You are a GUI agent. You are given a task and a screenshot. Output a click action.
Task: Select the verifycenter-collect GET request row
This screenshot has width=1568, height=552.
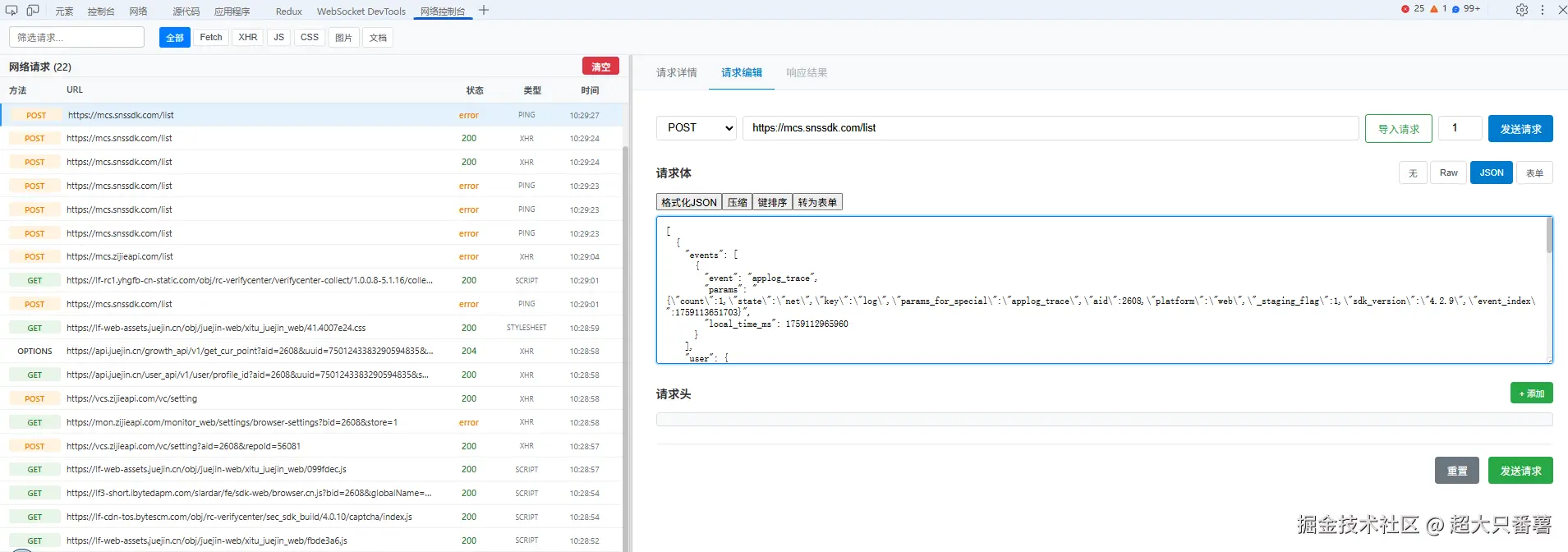click(x=311, y=280)
